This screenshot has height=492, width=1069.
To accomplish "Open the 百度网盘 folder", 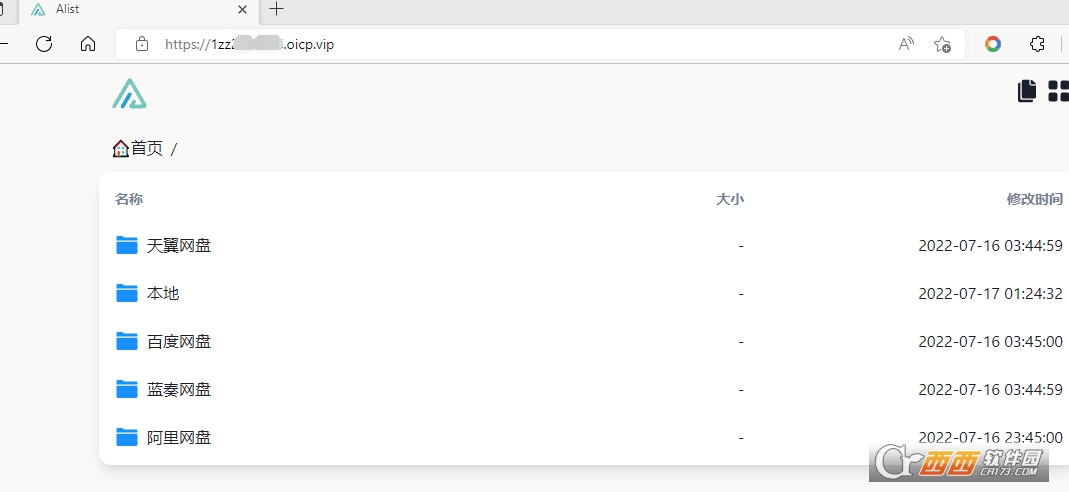I will [179, 341].
